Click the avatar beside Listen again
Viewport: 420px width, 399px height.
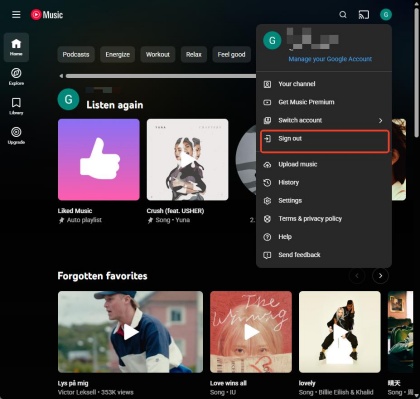click(x=68, y=99)
